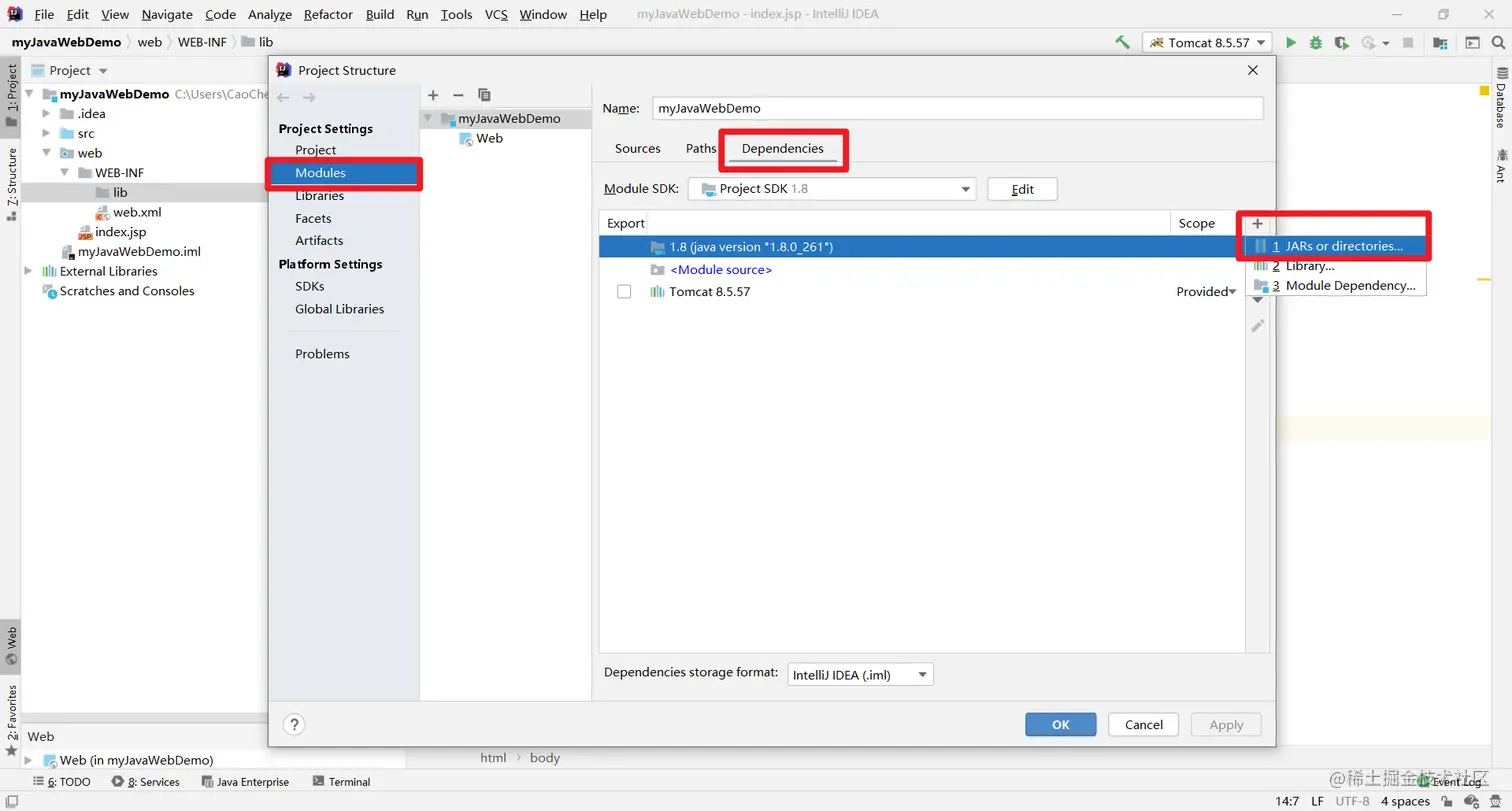Open the Java Enterprise tool window
The width and height of the screenshot is (1512, 811).
[245, 782]
